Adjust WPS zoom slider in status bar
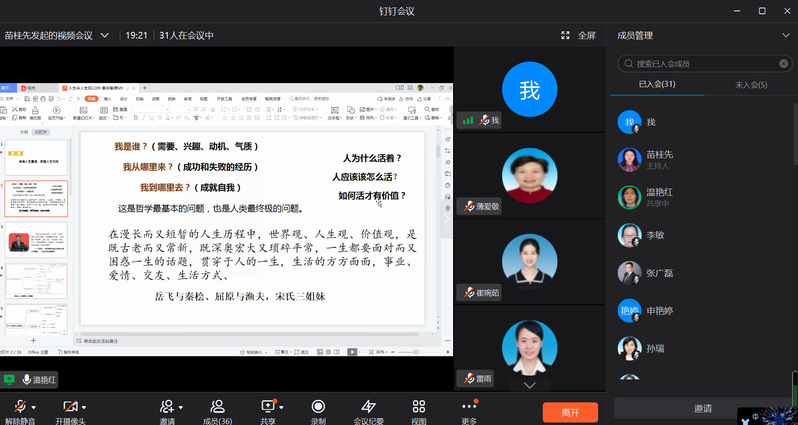The width and height of the screenshot is (798, 425). pos(416,352)
